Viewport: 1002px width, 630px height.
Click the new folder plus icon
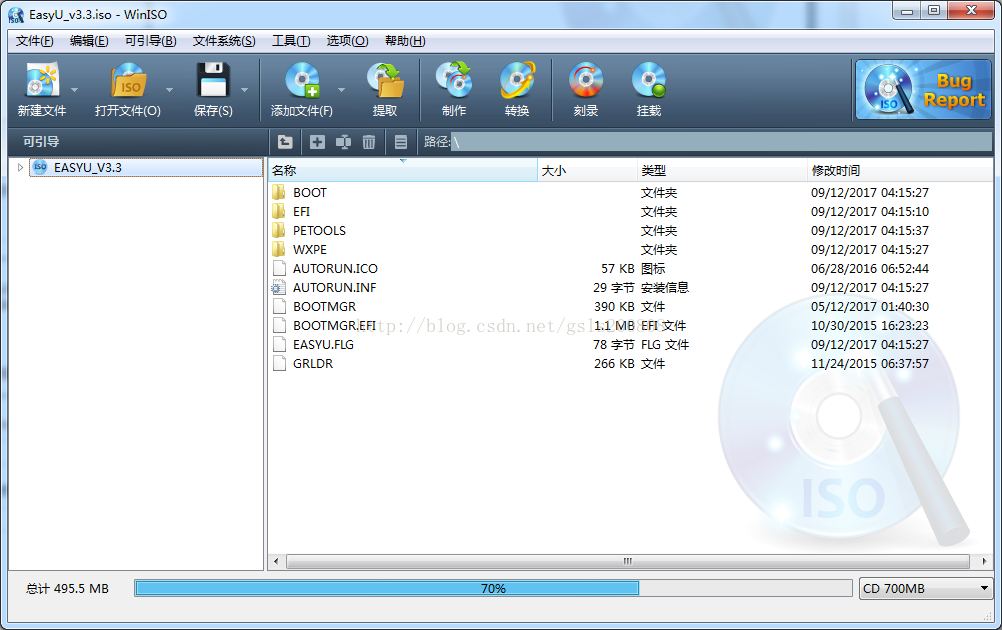coord(317,142)
